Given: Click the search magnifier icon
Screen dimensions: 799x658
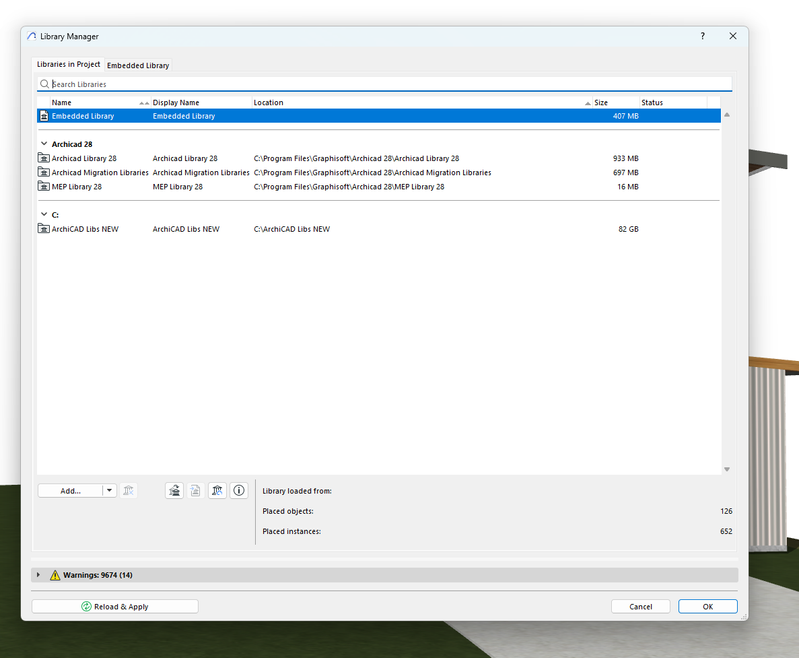Looking at the screenshot, I should click(45, 84).
